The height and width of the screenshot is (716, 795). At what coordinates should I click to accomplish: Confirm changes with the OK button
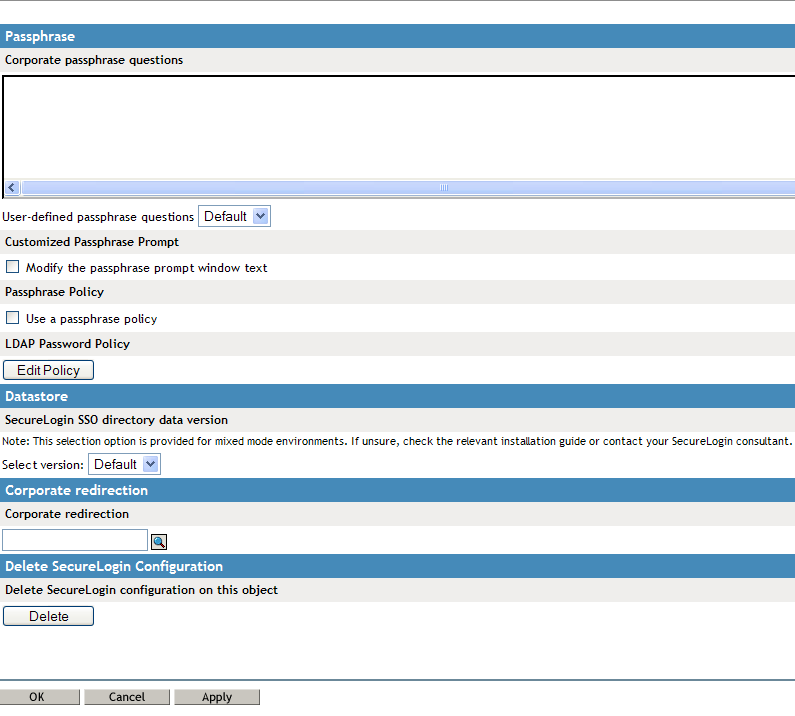40,697
